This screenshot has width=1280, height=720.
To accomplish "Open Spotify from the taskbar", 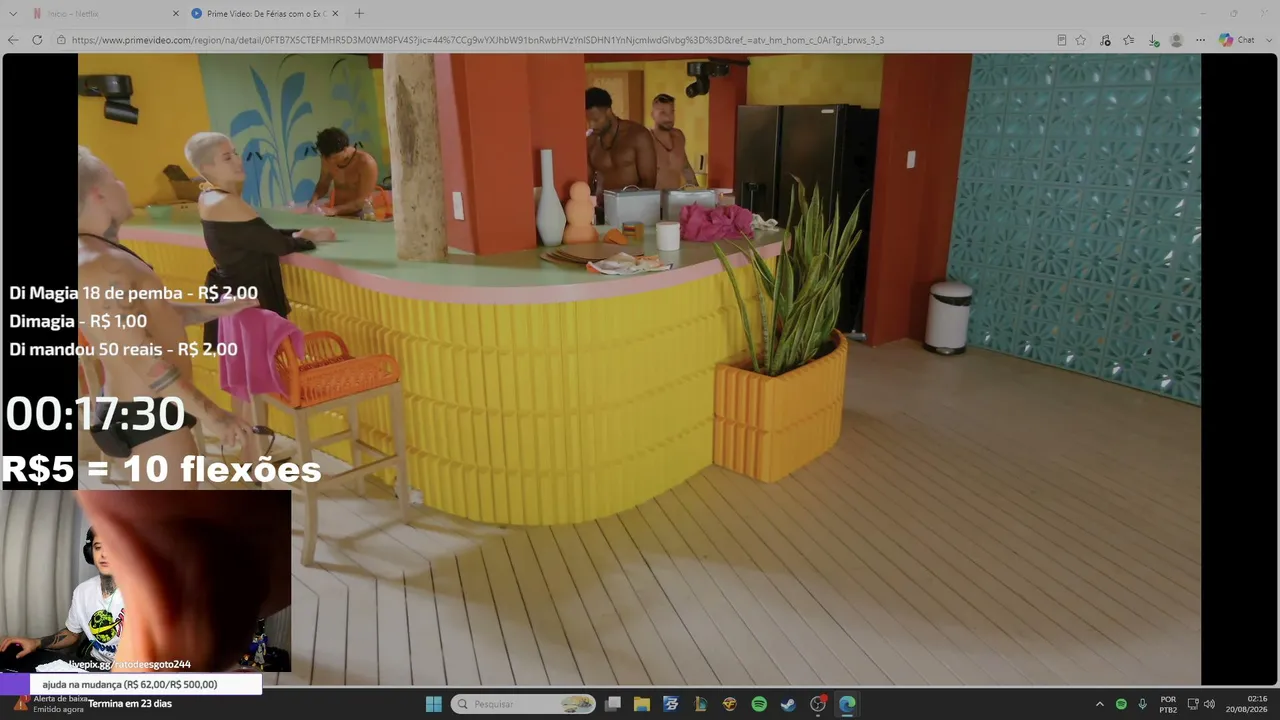I will tap(759, 704).
